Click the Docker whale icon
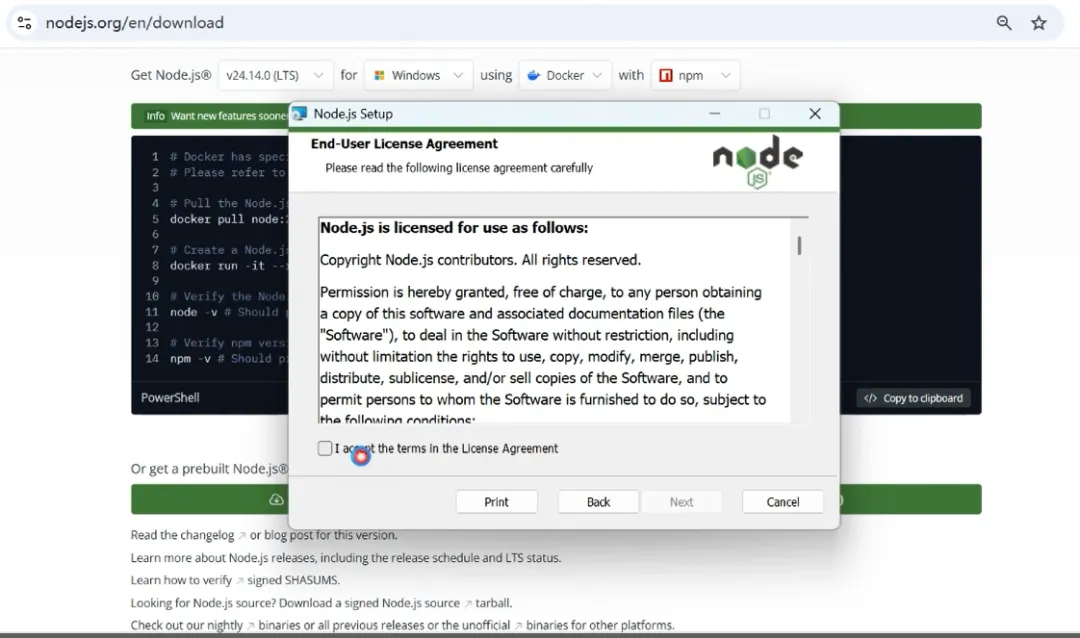Viewport: 1080px width, 638px height. (534, 75)
